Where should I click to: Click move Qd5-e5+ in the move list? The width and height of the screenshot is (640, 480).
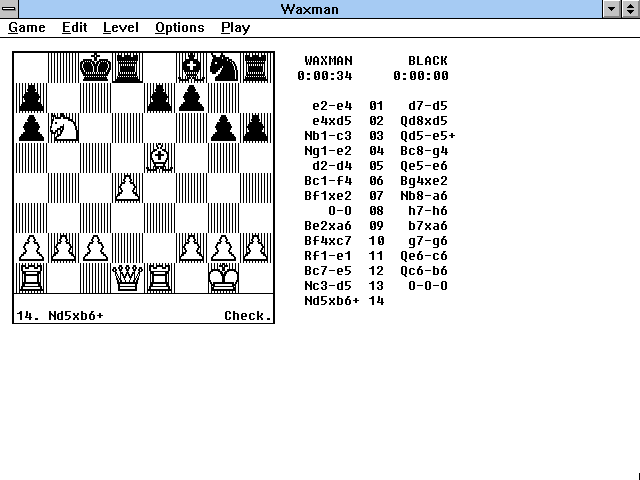[x=428, y=136]
